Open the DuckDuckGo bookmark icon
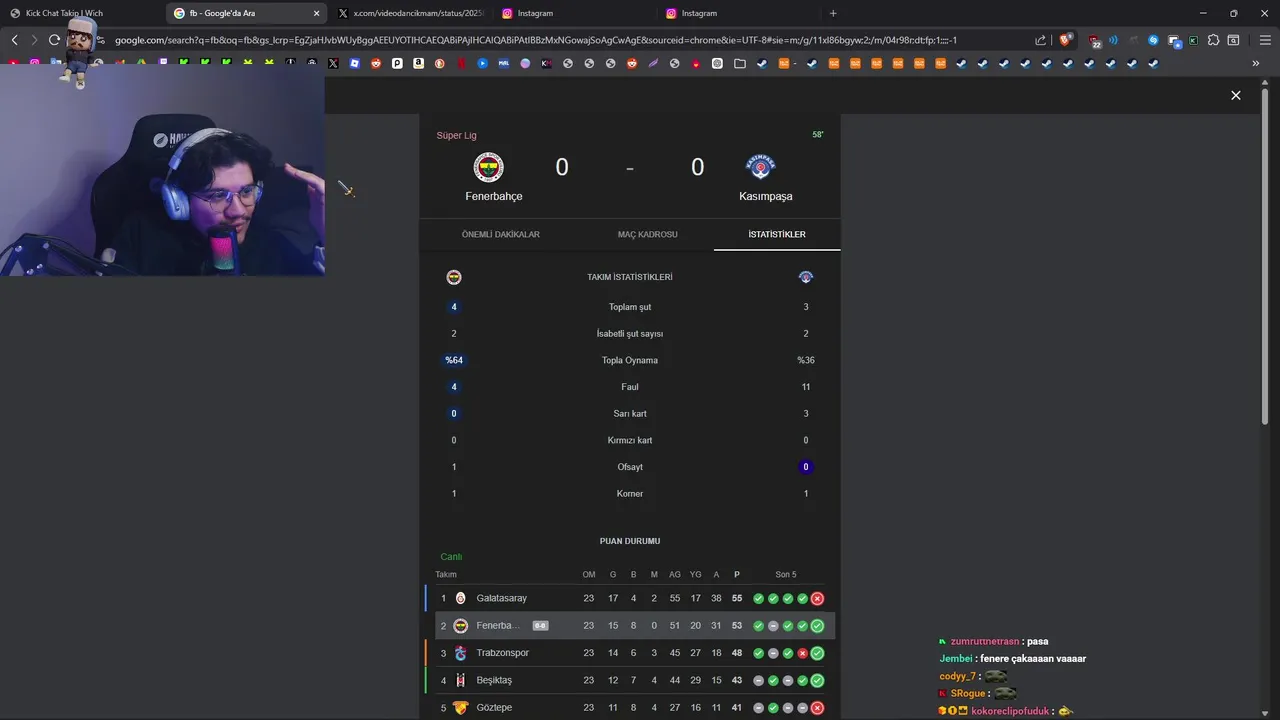 [440, 63]
